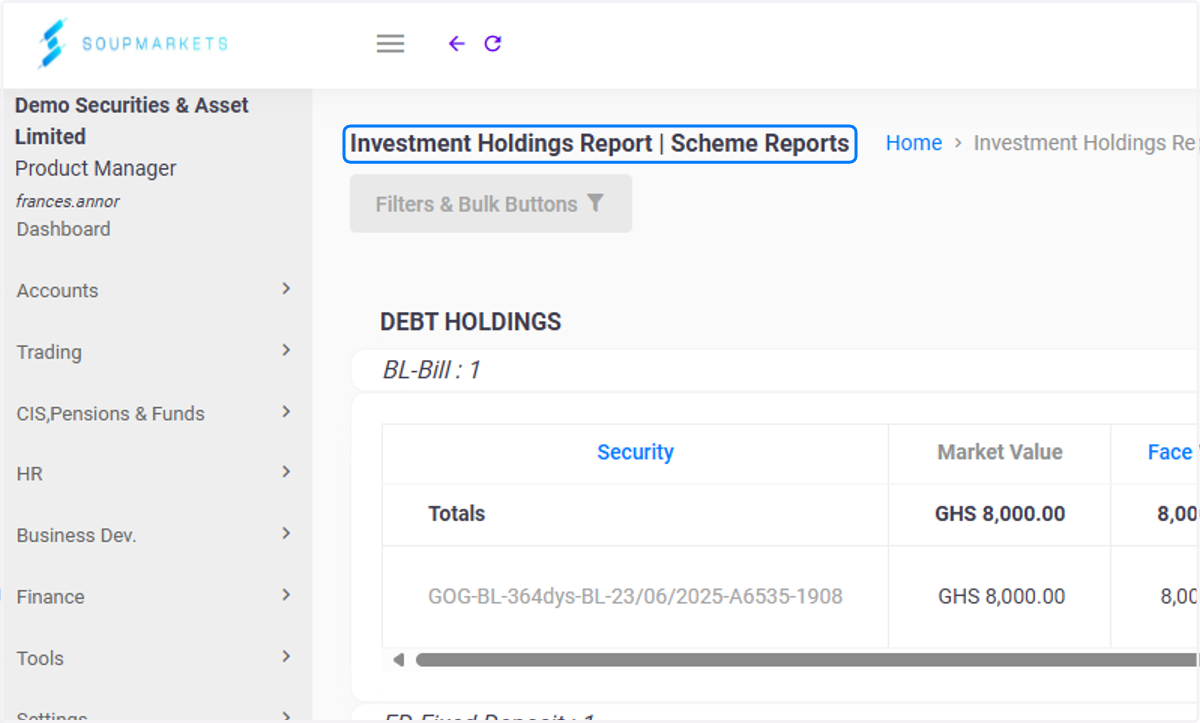Image resolution: width=1200 pixels, height=723 pixels.
Task: Open the Trading sidebar menu
Action: pyautogui.click(x=155, y=352)
